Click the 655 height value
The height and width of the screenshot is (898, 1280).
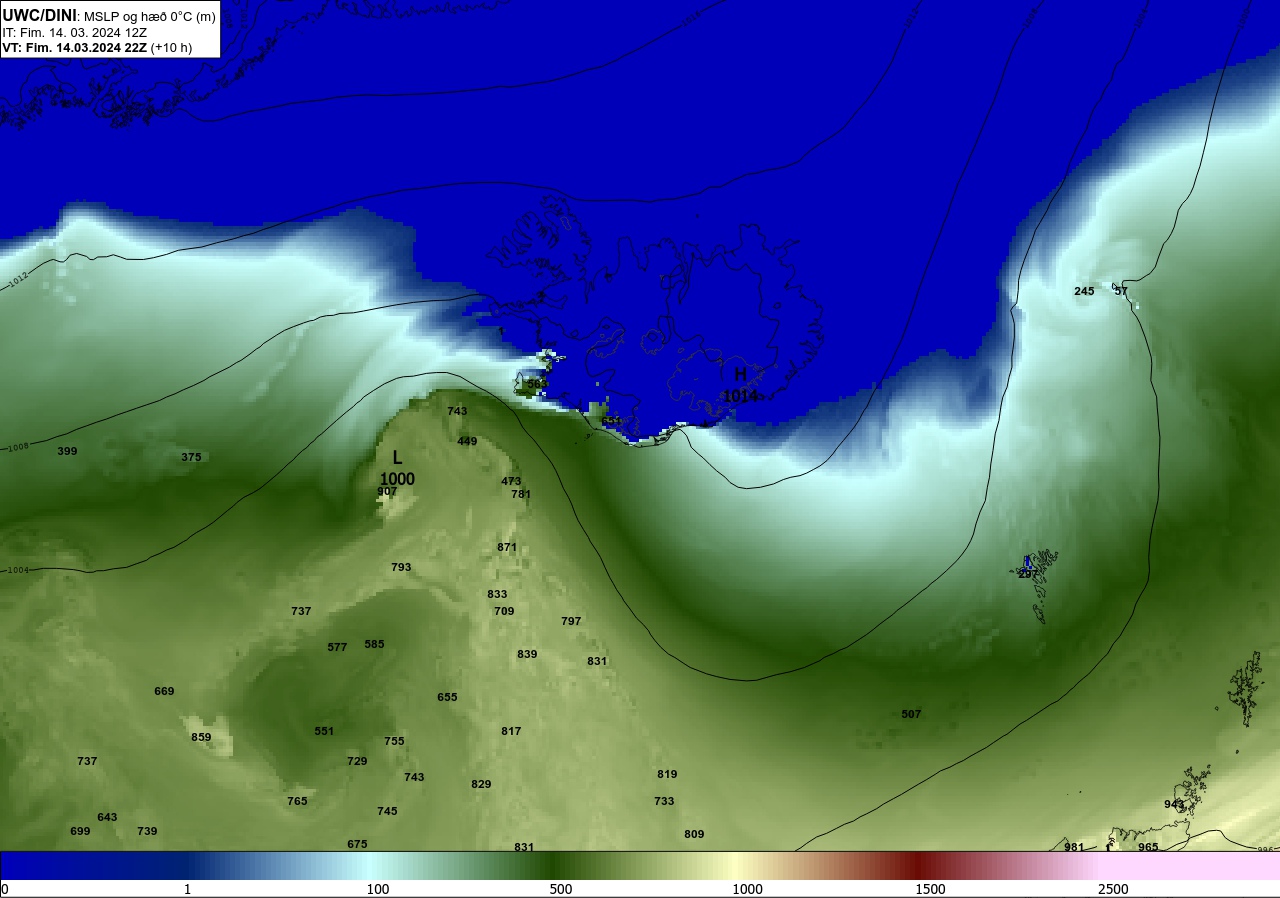447,697
